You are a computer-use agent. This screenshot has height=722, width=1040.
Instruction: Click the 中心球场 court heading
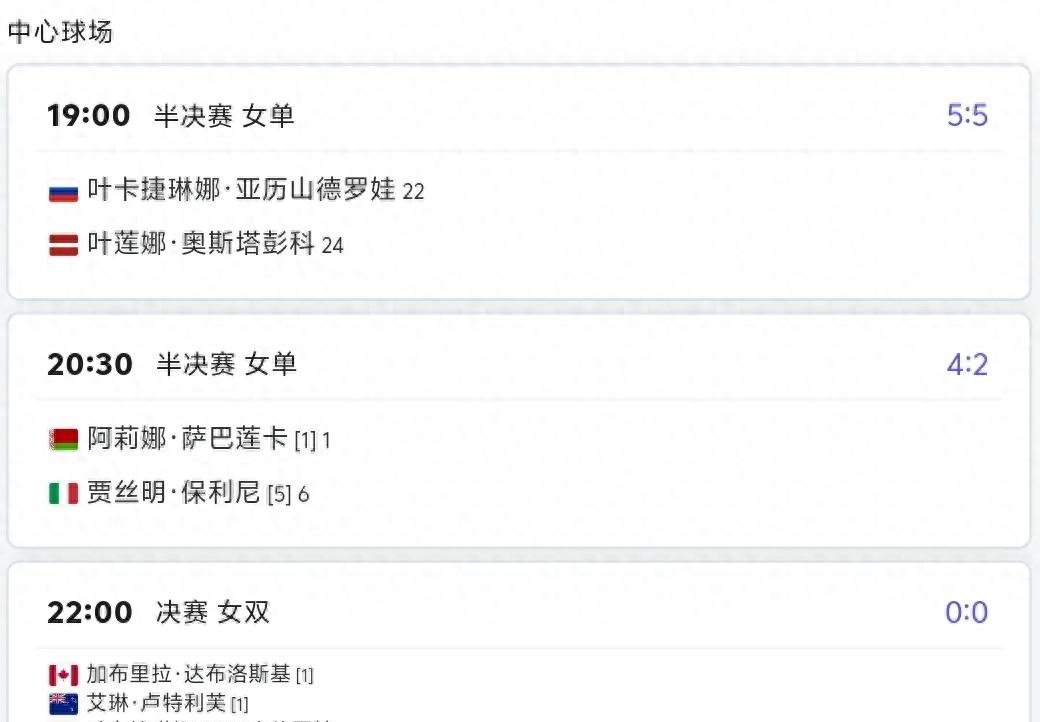point(60,32)
